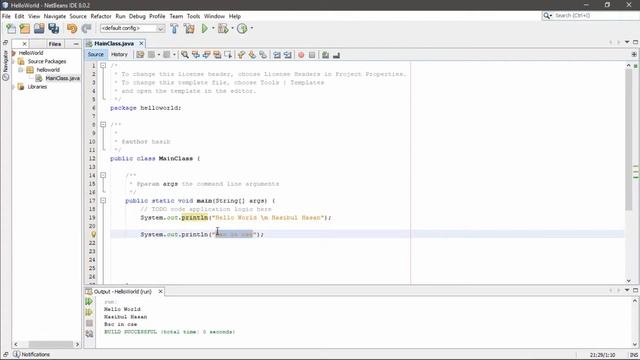
Task: Click the Output panel settings icon
Action: click(x=89, y=334)
